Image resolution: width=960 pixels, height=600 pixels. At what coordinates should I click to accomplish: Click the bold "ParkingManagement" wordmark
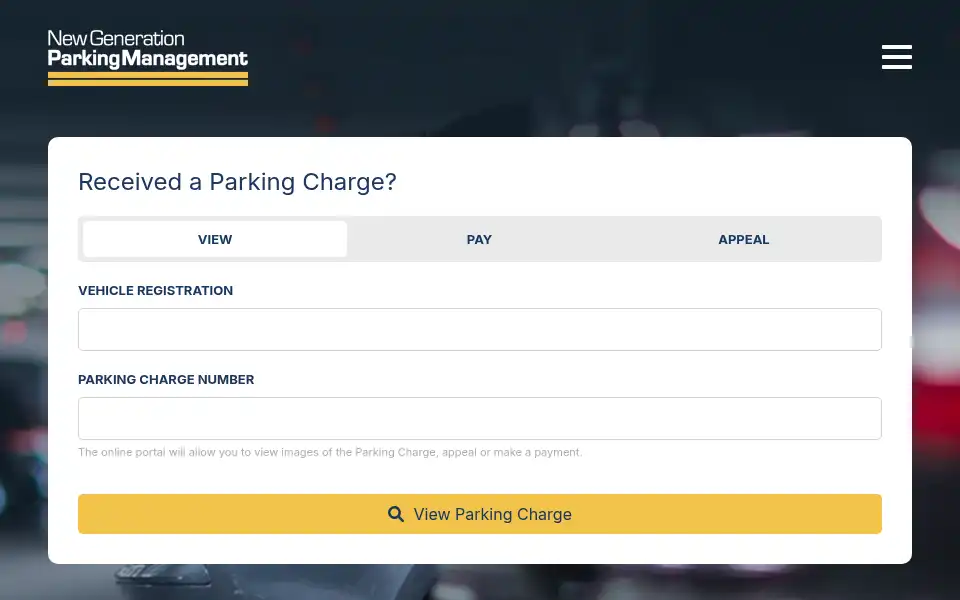[148, 59]
